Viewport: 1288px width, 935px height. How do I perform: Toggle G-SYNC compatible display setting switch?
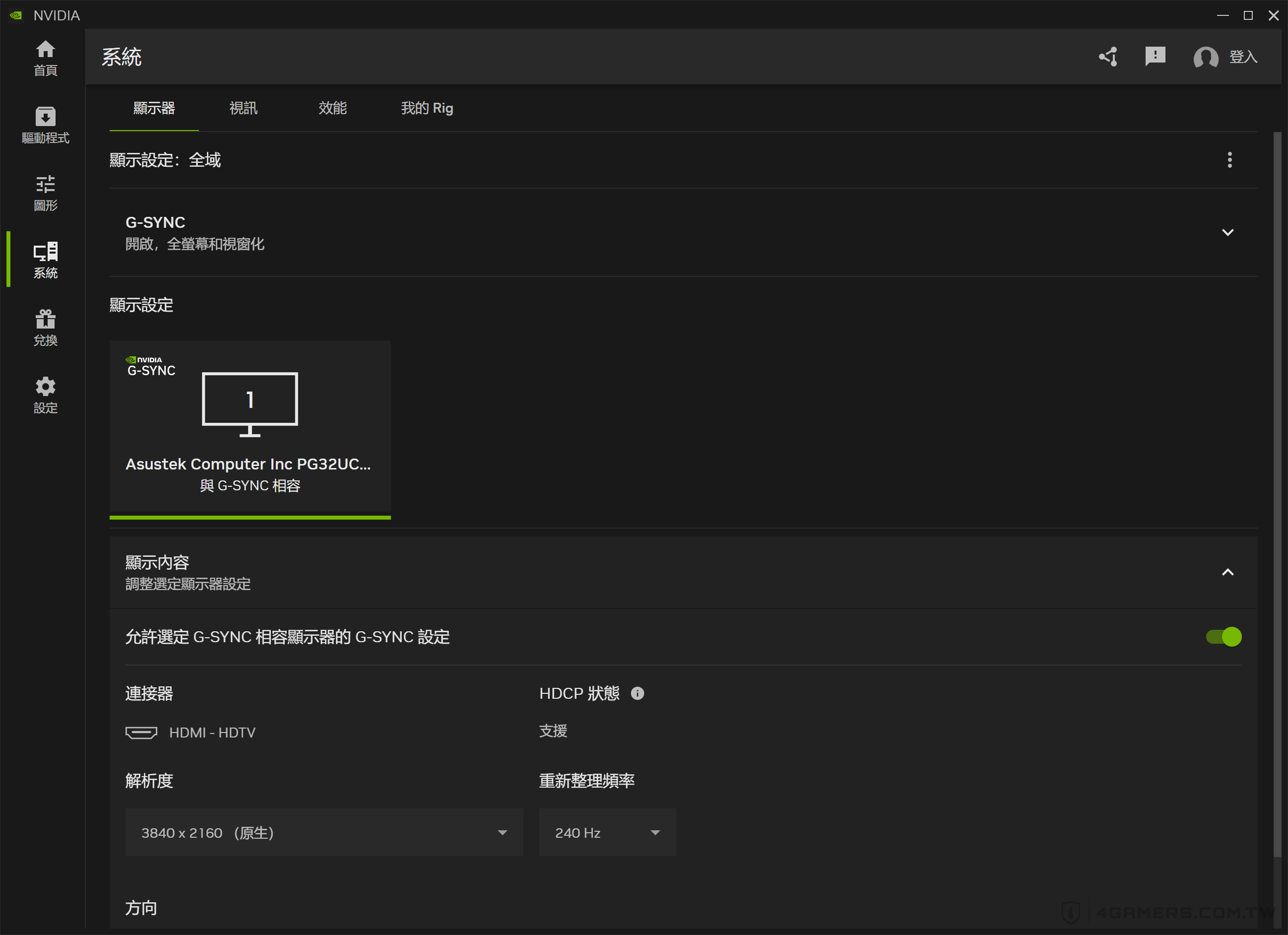1224,636
